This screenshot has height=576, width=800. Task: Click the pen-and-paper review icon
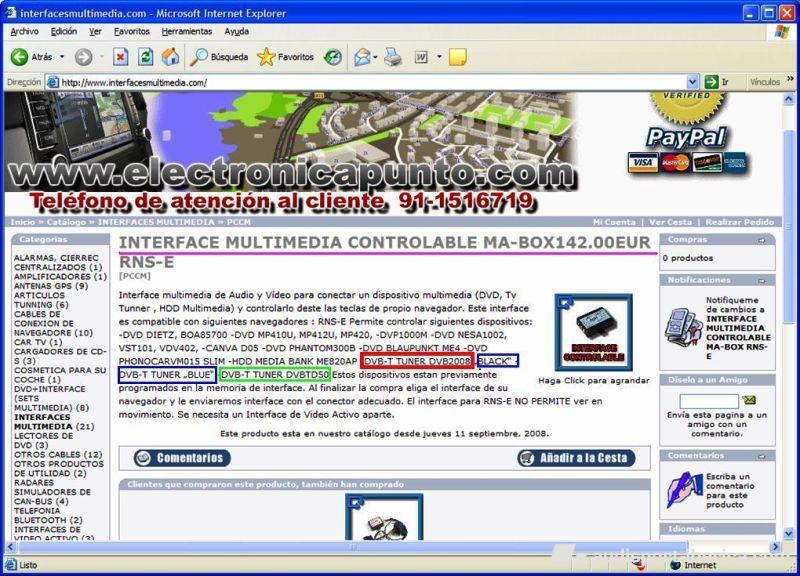coord(684,491)
